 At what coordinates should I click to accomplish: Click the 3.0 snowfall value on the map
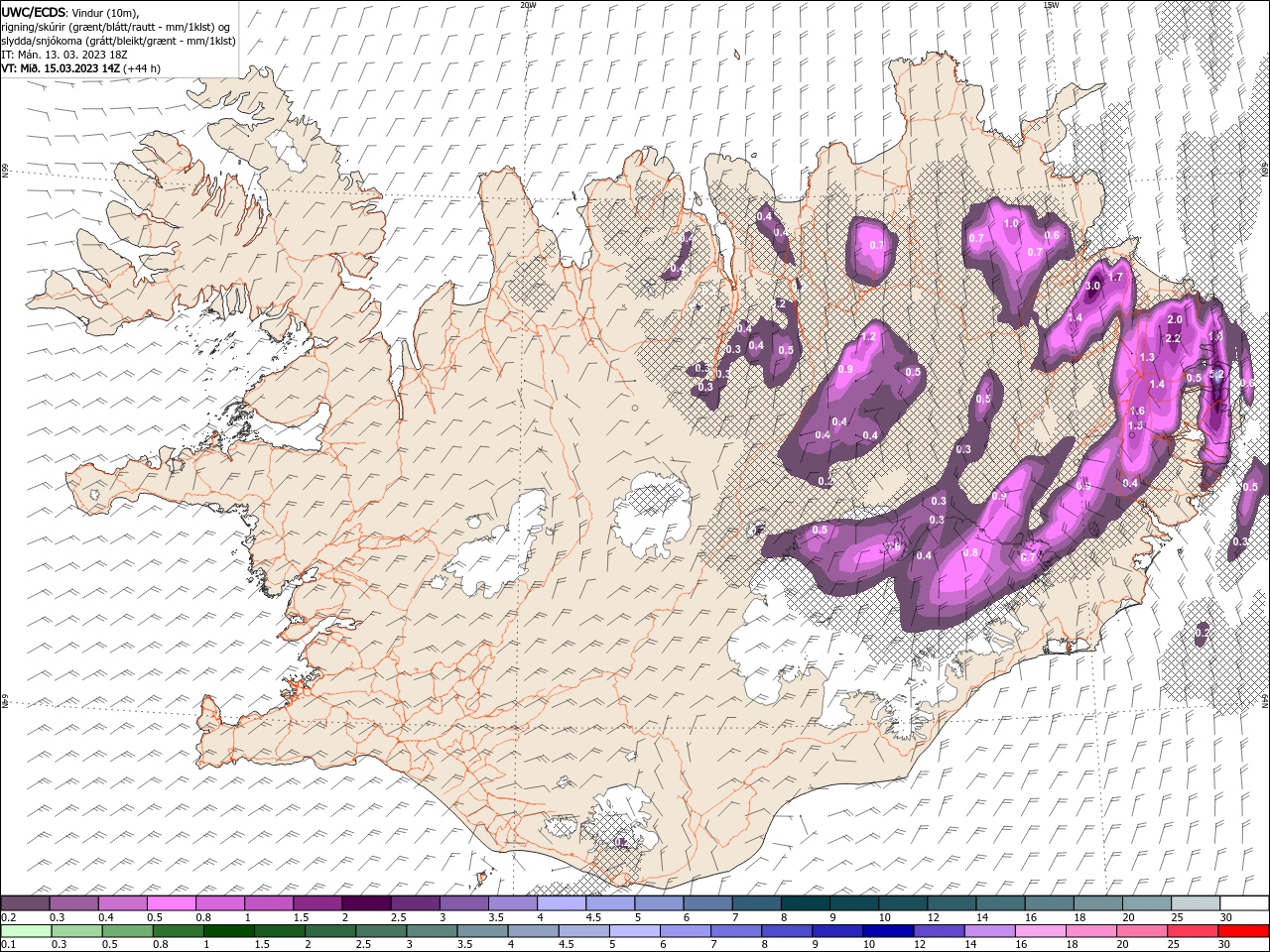coord(1093,287)
